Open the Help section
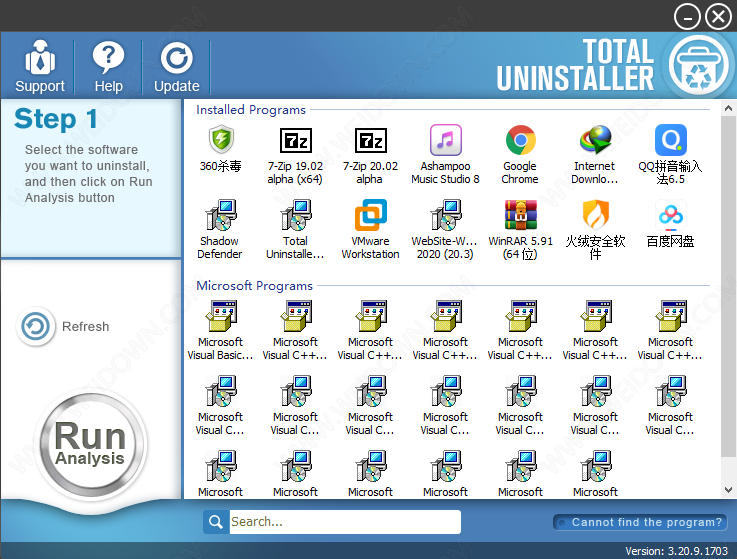Image resolution: width=737 pixels, height=559 pixels. [x=109, y=66]
